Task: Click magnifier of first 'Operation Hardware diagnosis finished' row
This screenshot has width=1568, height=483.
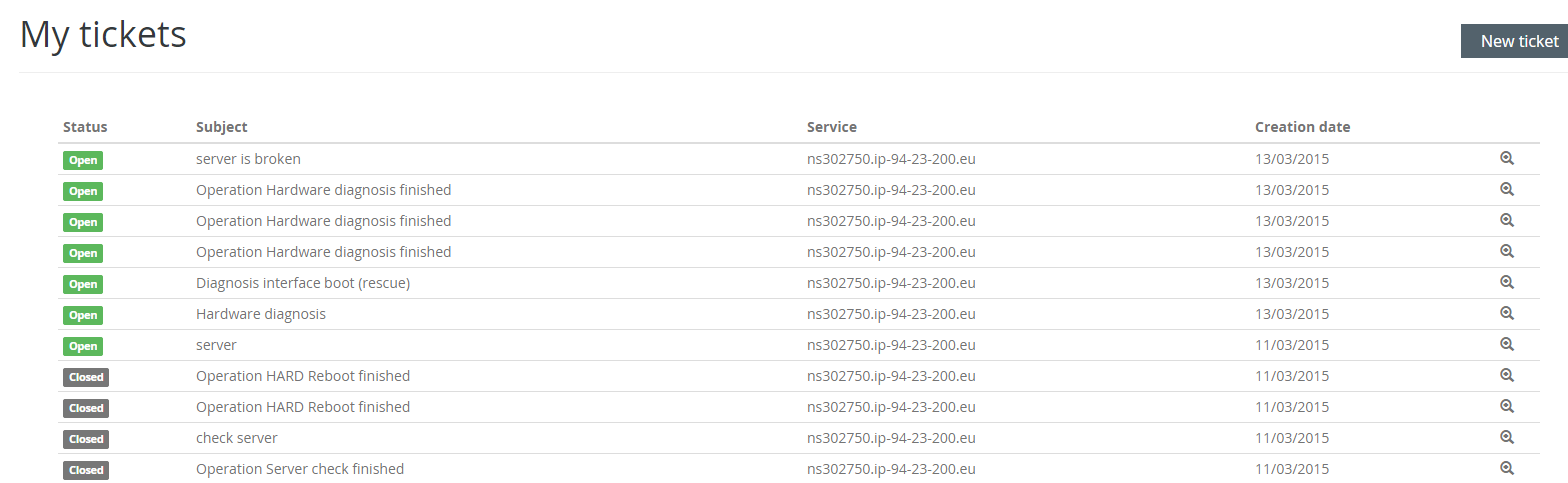Action: (x=1507, y=189)
